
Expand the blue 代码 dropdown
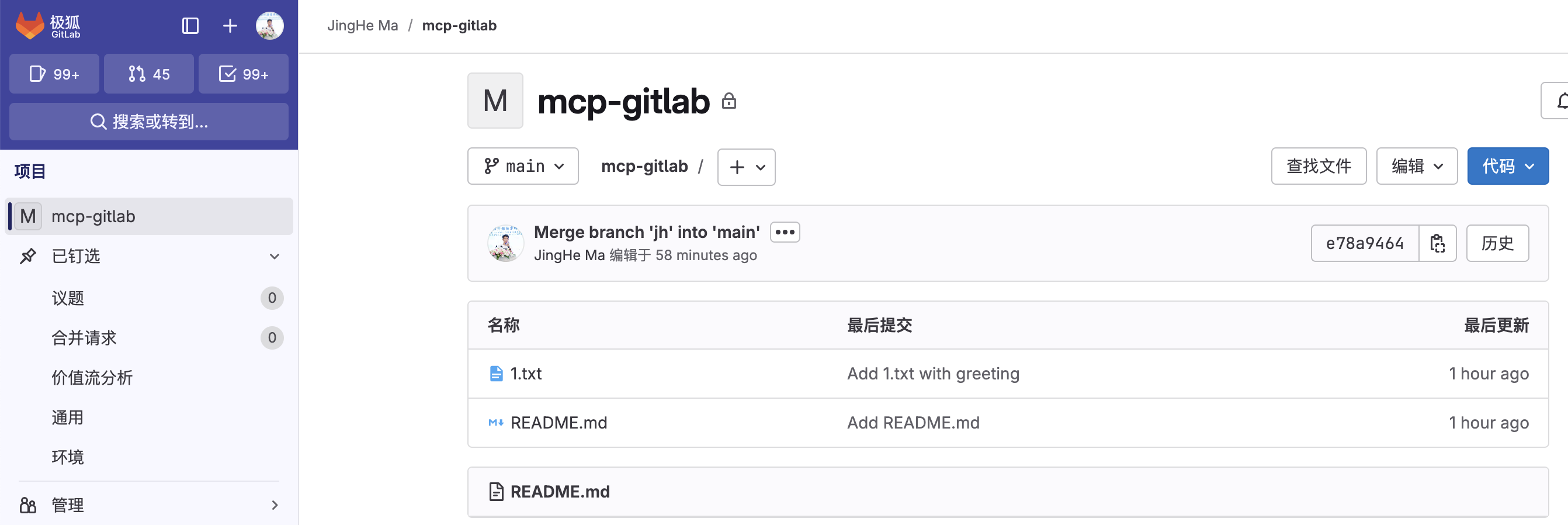coord(1508,165)
